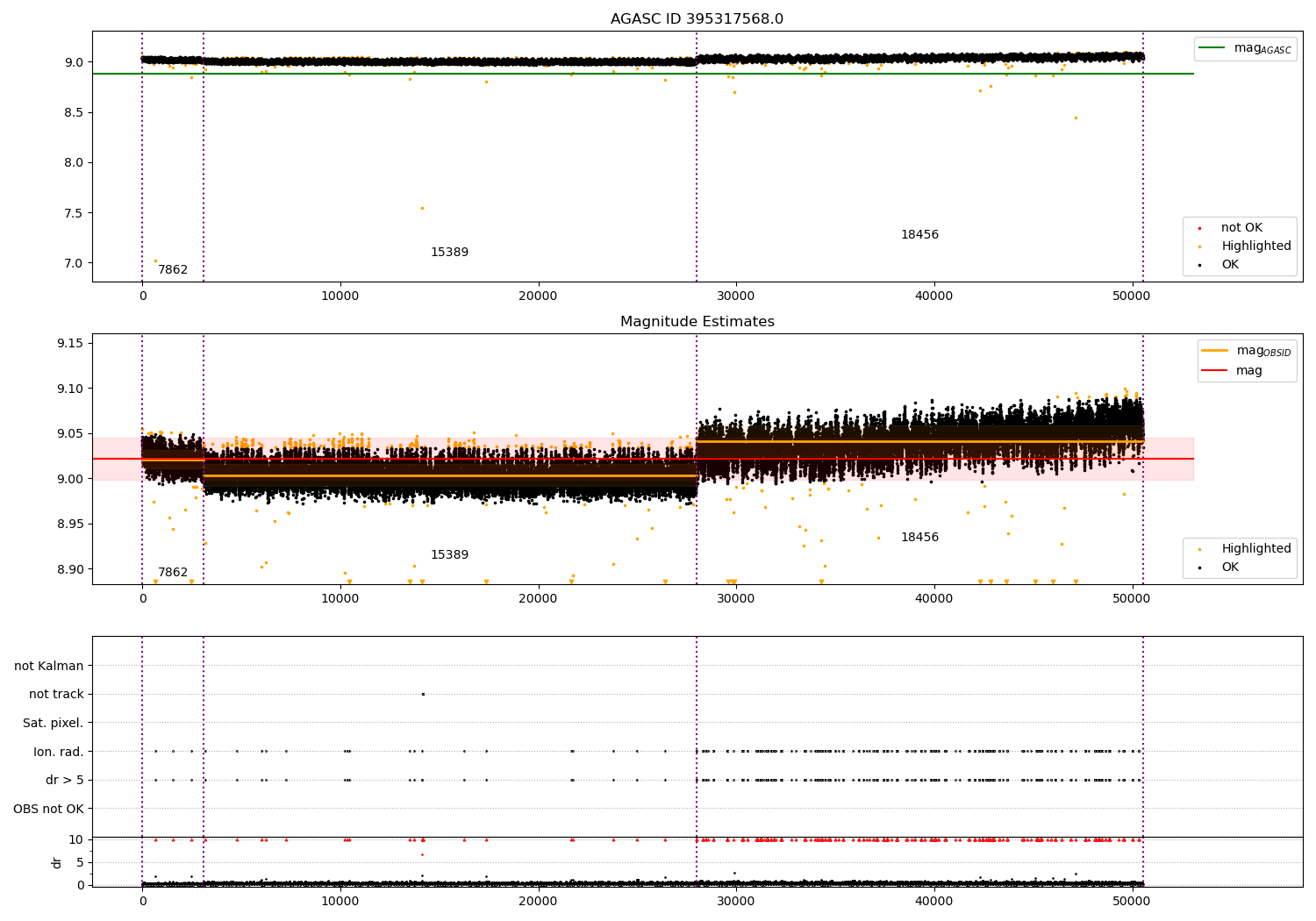Click red marker swatch beside 'not OK'
1316x921 pixels.
pos(1200,229)
